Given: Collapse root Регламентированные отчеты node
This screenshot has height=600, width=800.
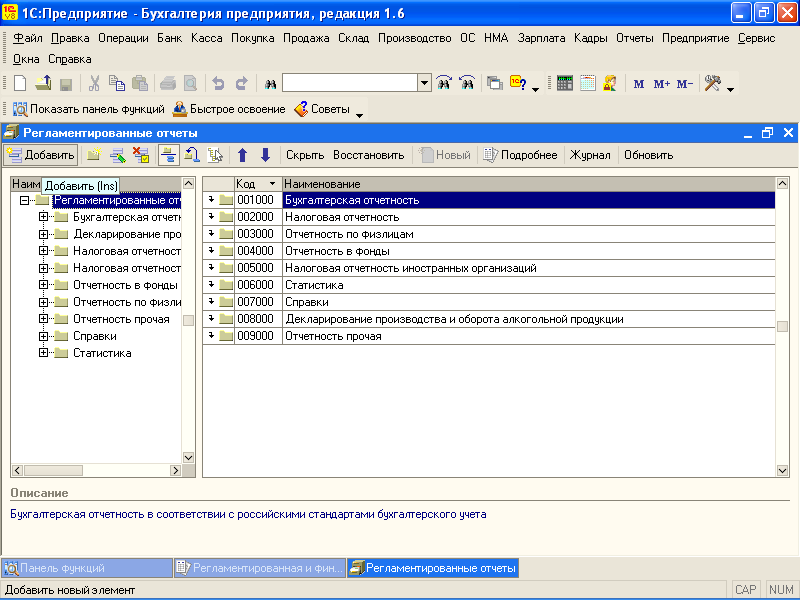Looking at the screenshot, I should point(24,200).
